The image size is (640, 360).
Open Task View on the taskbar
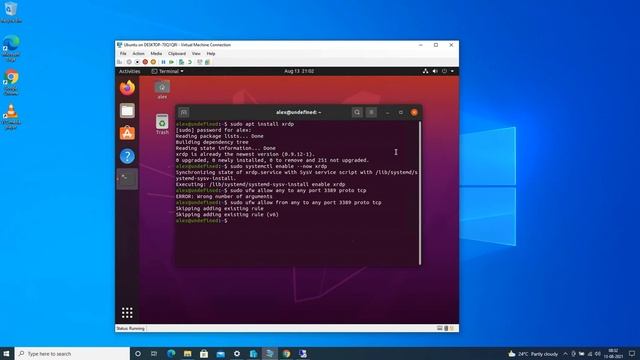(x=154, y=353)
